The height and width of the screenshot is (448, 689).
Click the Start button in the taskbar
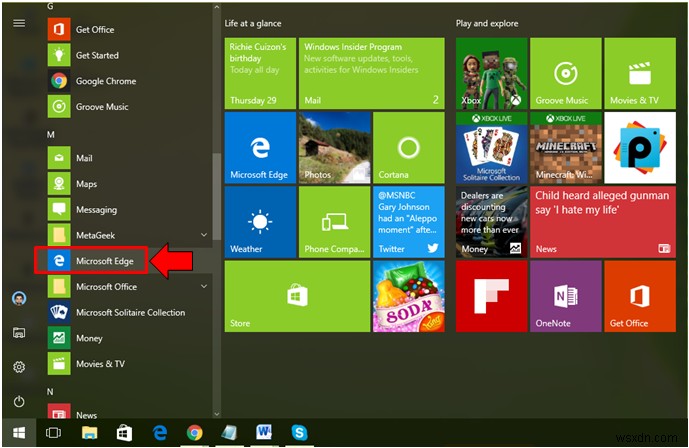pyautogui.click(x=19, y=433)
